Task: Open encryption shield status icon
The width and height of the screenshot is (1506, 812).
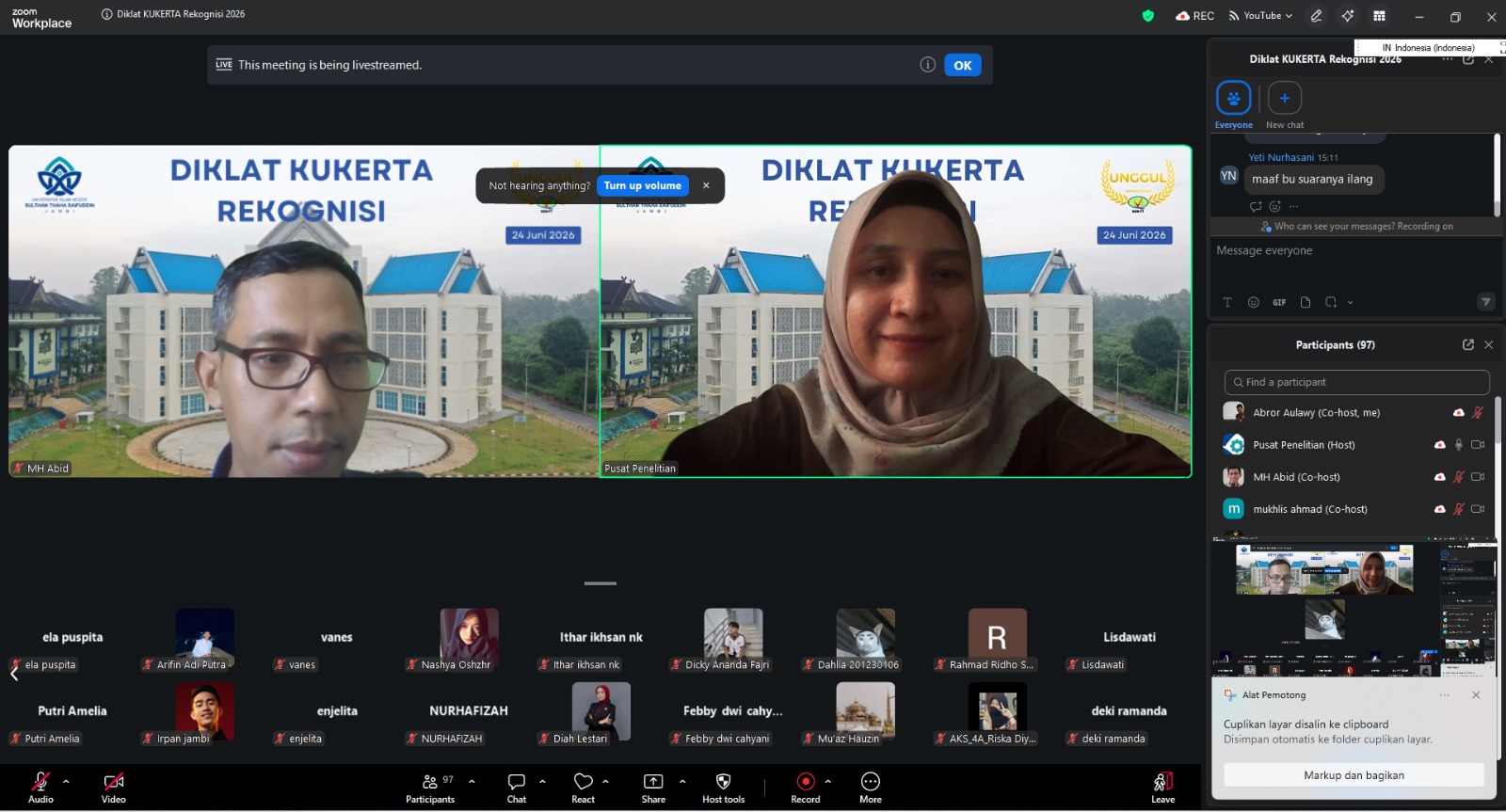Action: [x=1147, y=16]
